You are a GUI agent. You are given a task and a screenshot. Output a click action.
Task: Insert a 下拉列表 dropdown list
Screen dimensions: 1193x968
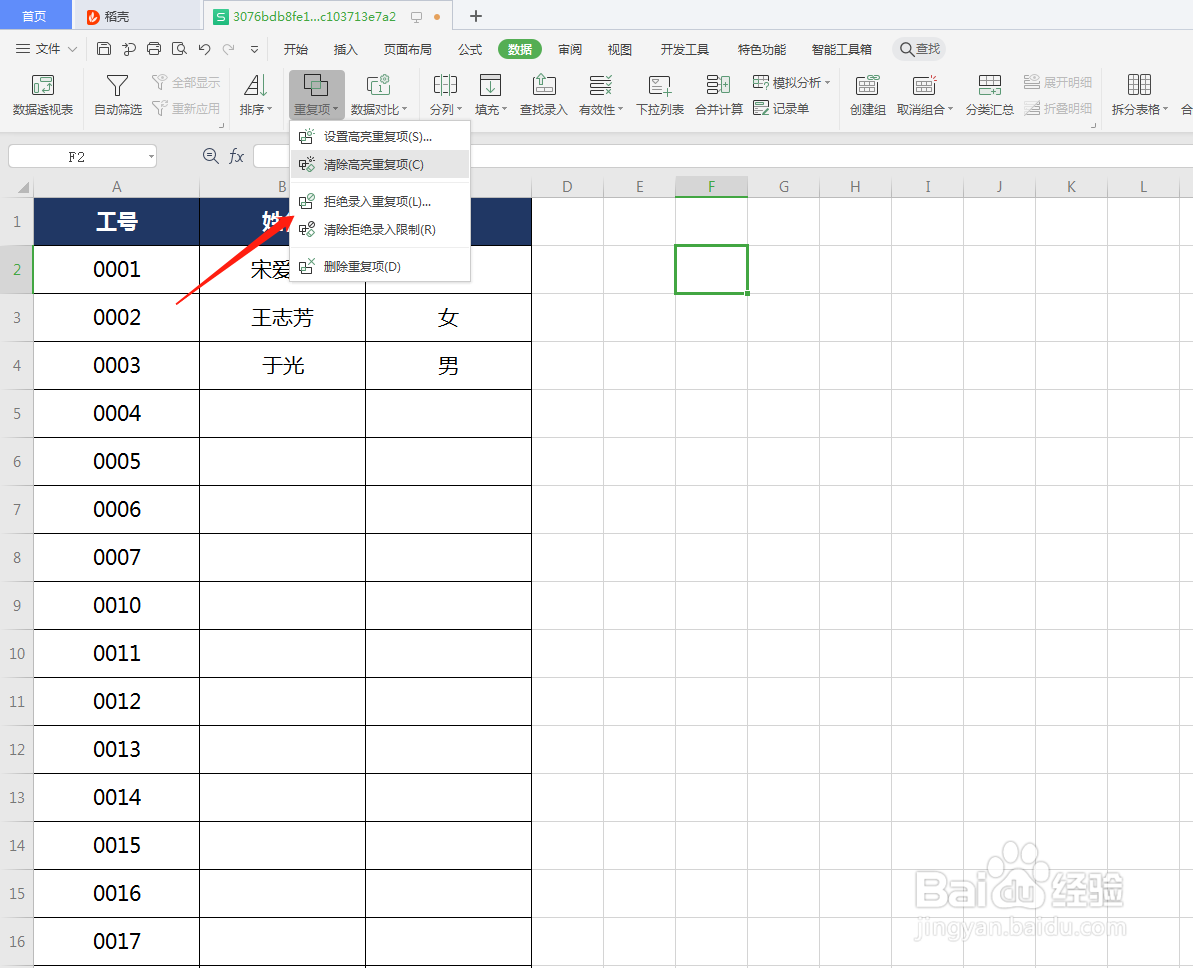click(660, 95)
